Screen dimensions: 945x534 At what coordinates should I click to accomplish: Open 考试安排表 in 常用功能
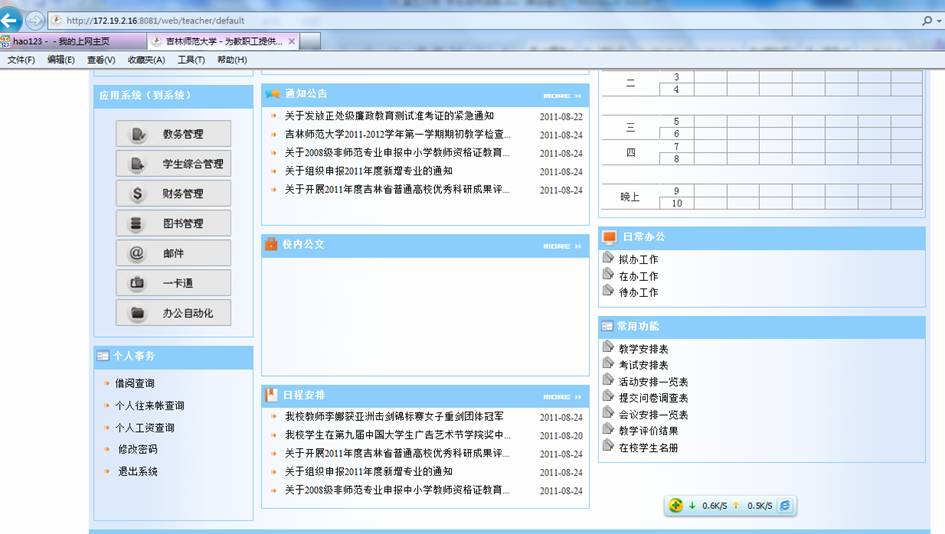pos(643,366)
